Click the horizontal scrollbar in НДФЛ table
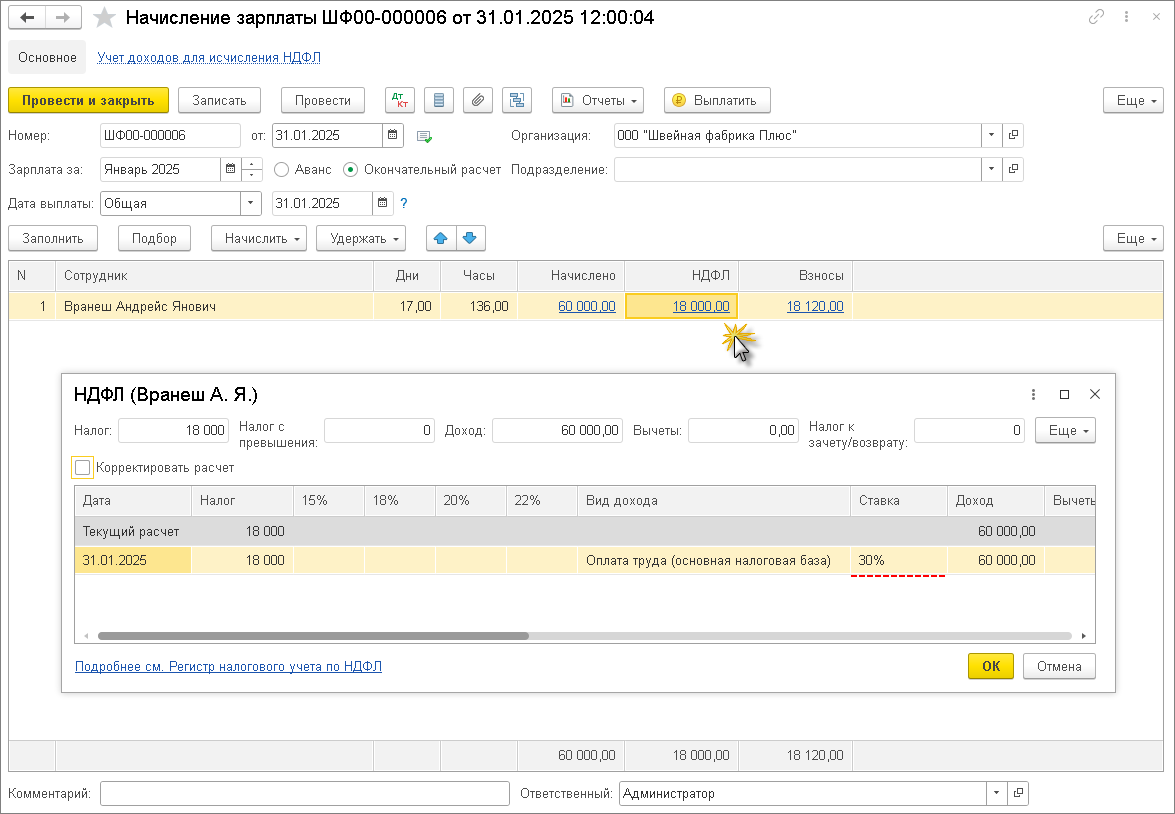This screenshot has width=1175, height=814. (x=313, y=636)
